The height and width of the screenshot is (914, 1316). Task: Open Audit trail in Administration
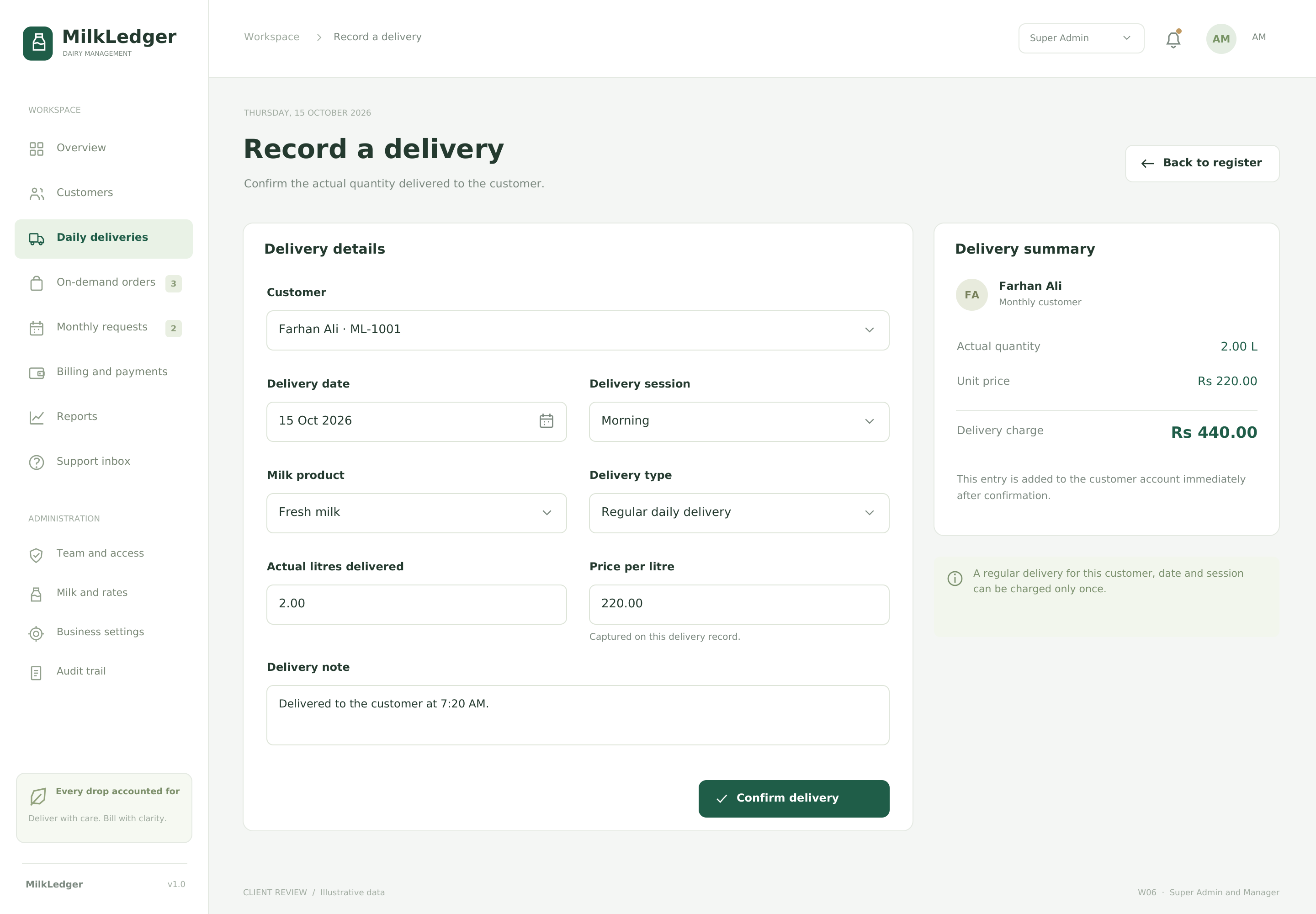pyautogui.click(x=104, y=672)
